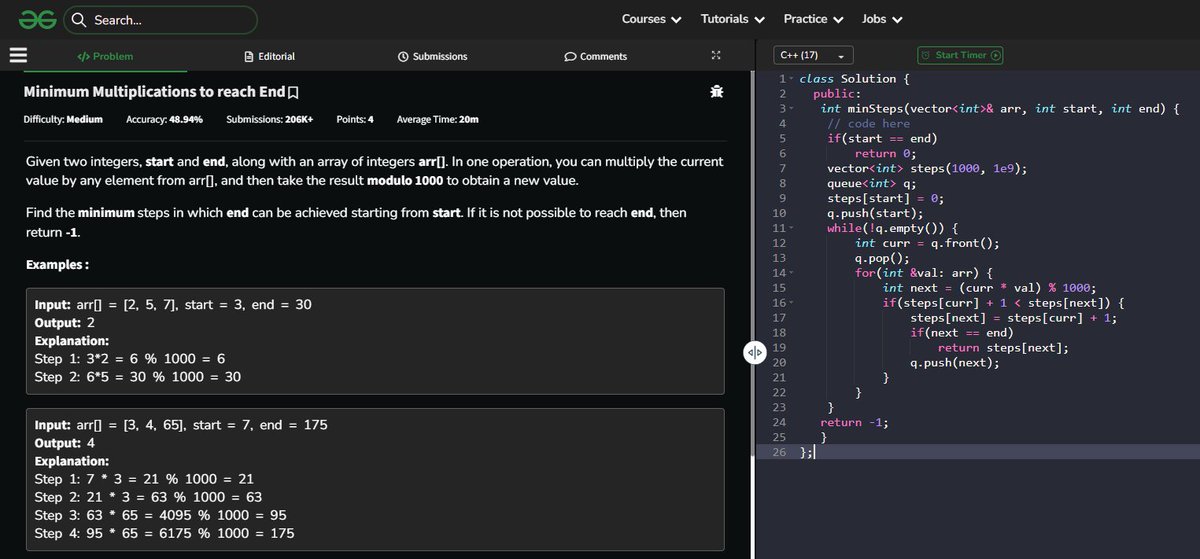Click the Start Timer button
This screenshot has width=1200, height=559.
pos(961,55)
